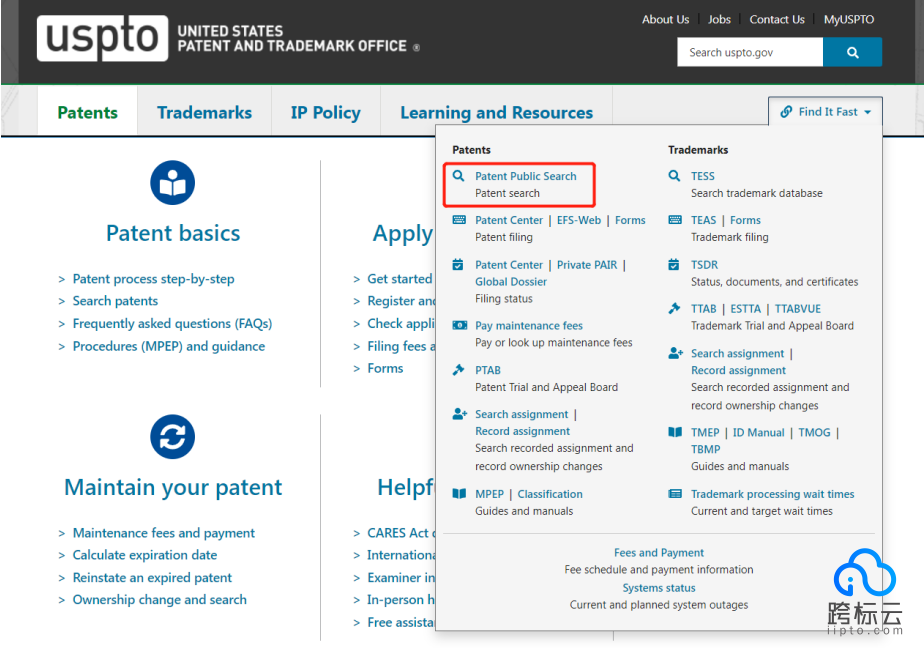Screen dimensions: 924x648
Task: Click gavel icon beside TTAB
Action: point(674,308)
